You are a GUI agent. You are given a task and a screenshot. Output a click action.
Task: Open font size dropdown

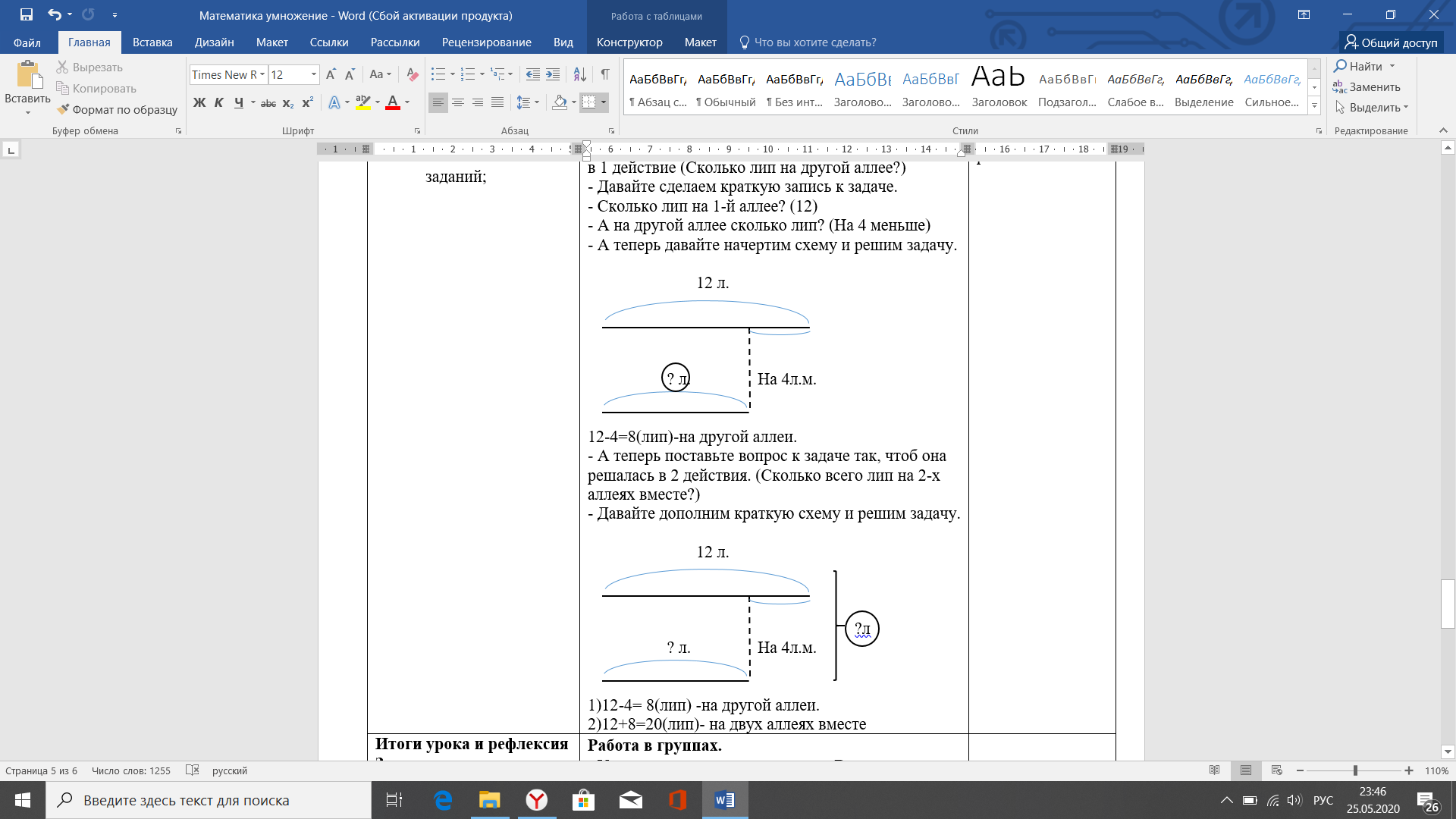tap(313, 74)
